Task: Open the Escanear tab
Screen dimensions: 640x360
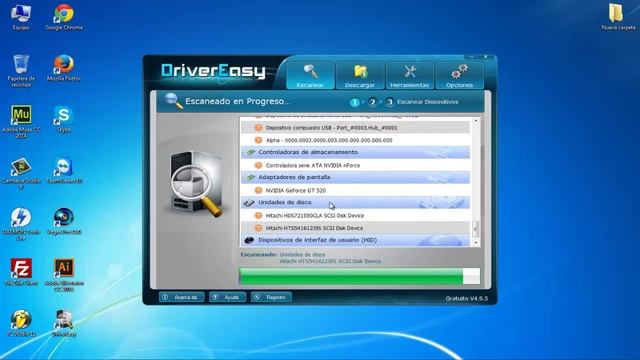Action: point(311,76)
